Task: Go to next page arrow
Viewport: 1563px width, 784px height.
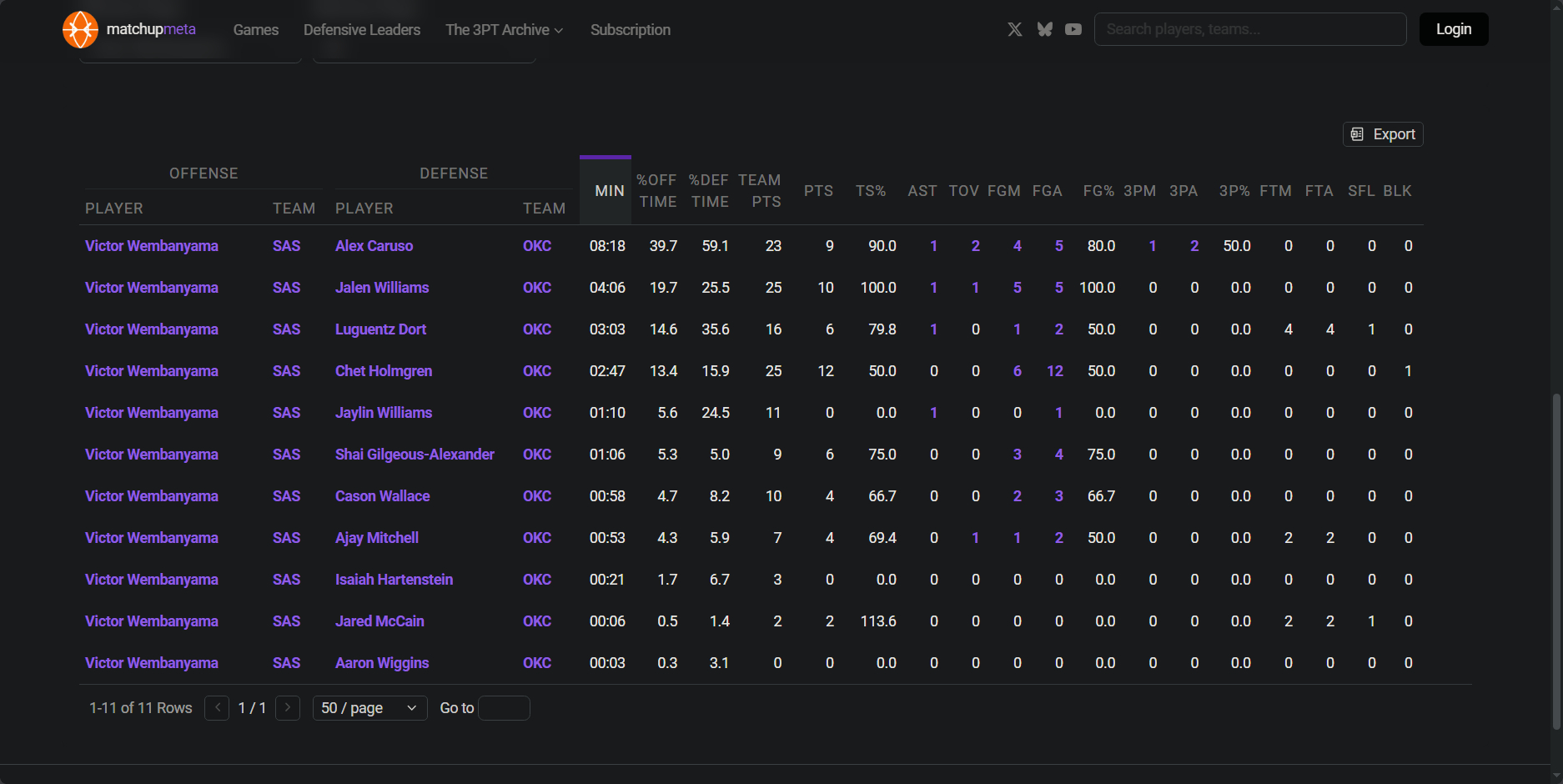Action: (x=288, y=708)
